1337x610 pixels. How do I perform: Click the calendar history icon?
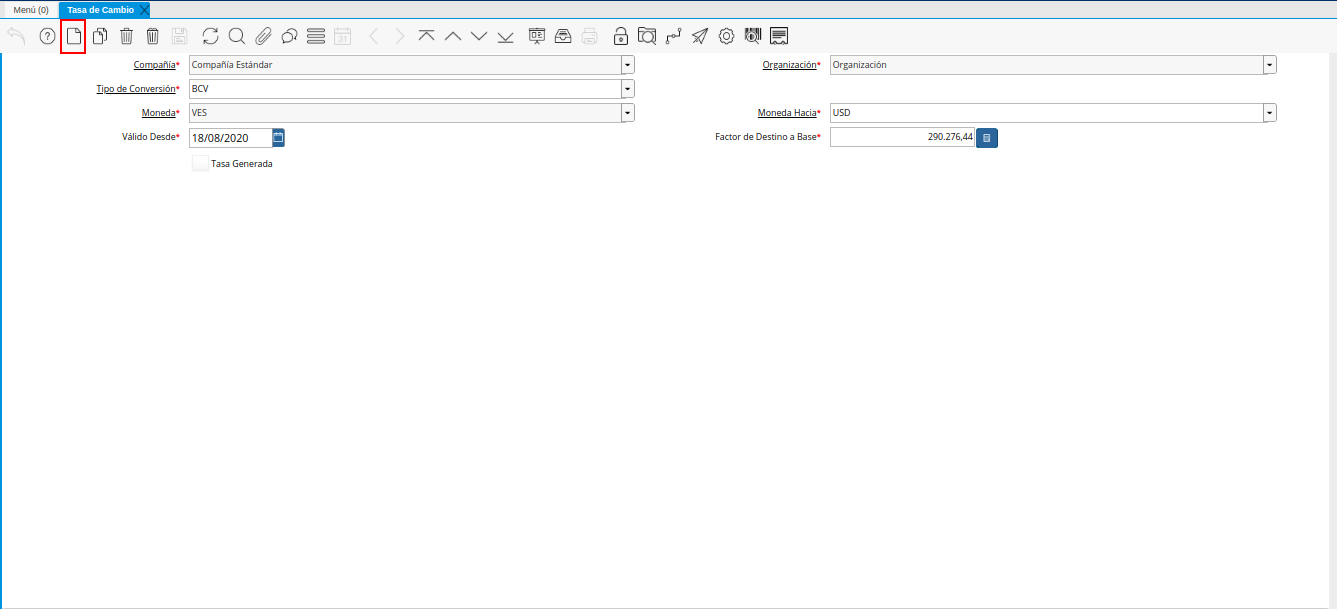click(342, 37)
